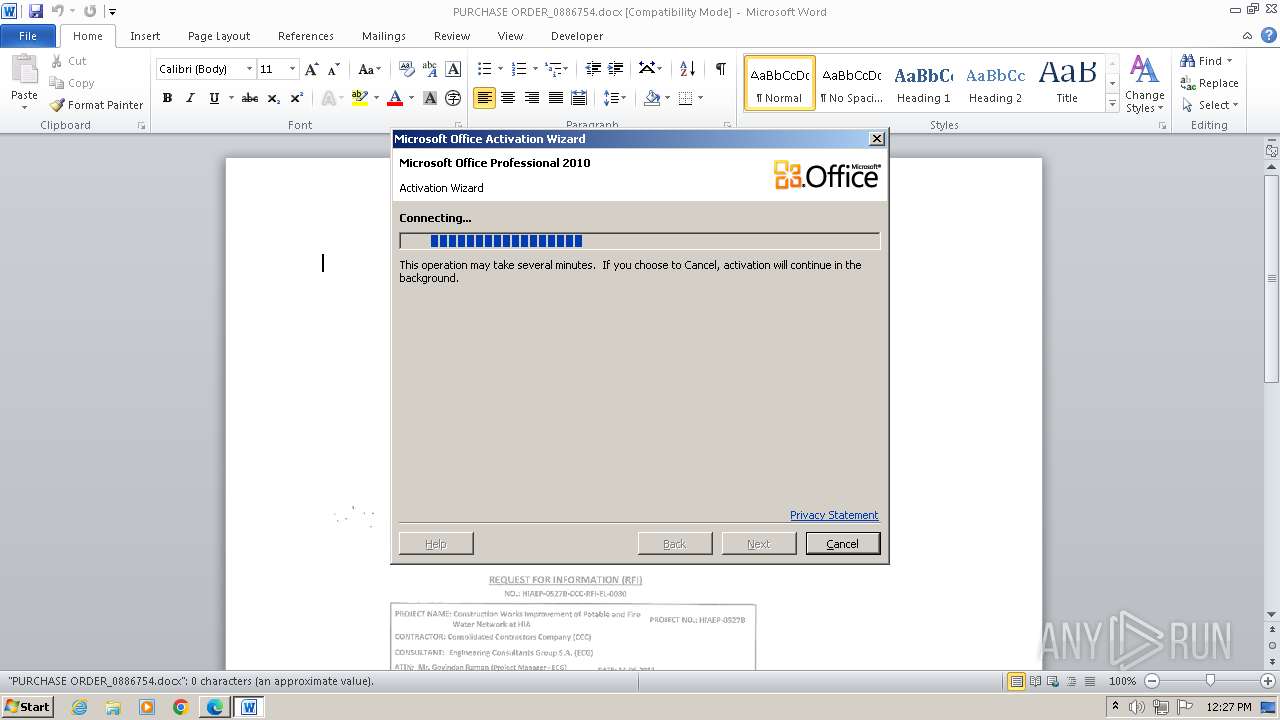Click the Justify alignment icon
This screenshot has height=720, width=1280.
pyautogui.click(x=555, y=98)
